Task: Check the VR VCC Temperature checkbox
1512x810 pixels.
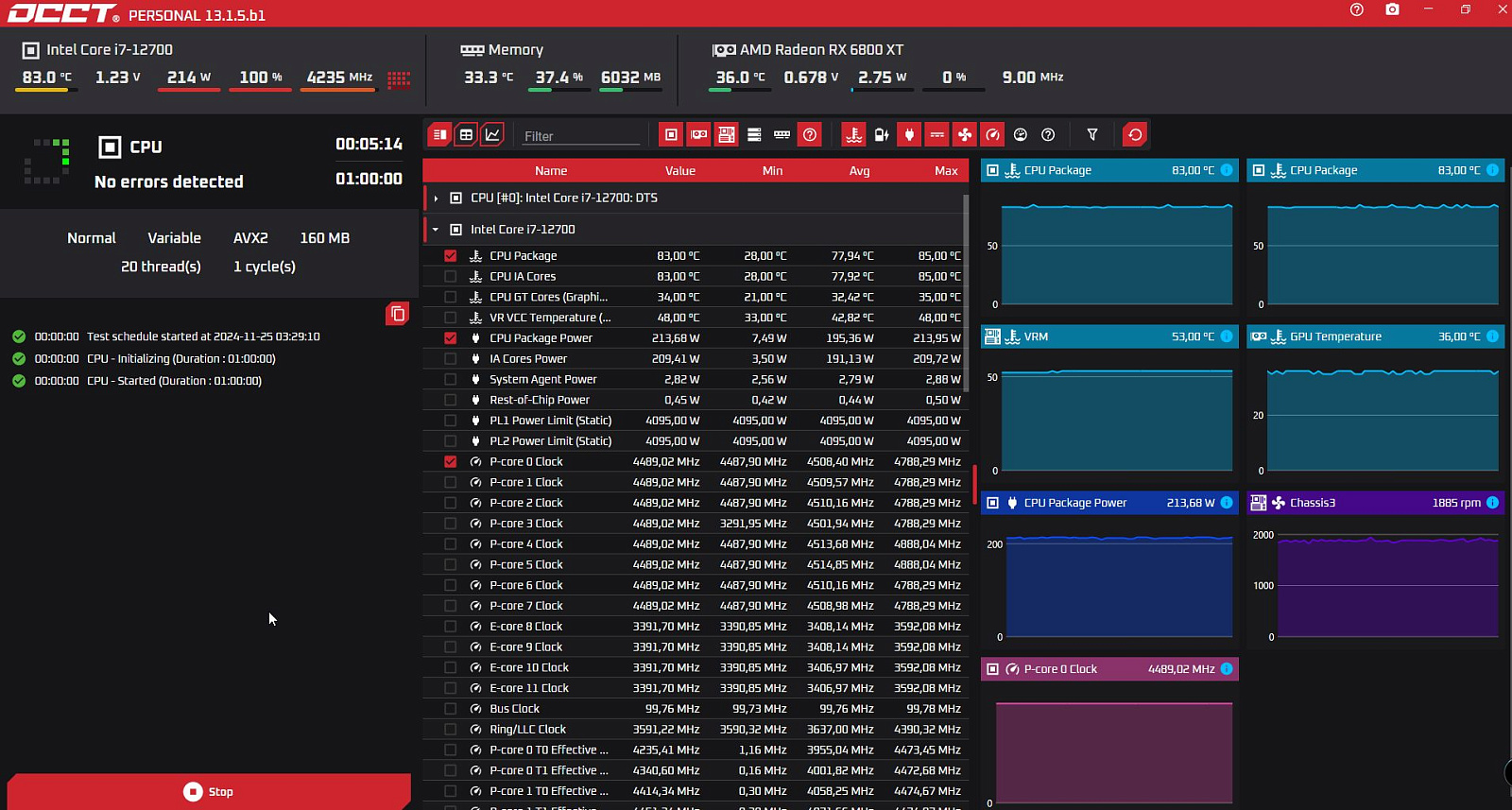Action: pyautogui.click(x=450, y=318)
